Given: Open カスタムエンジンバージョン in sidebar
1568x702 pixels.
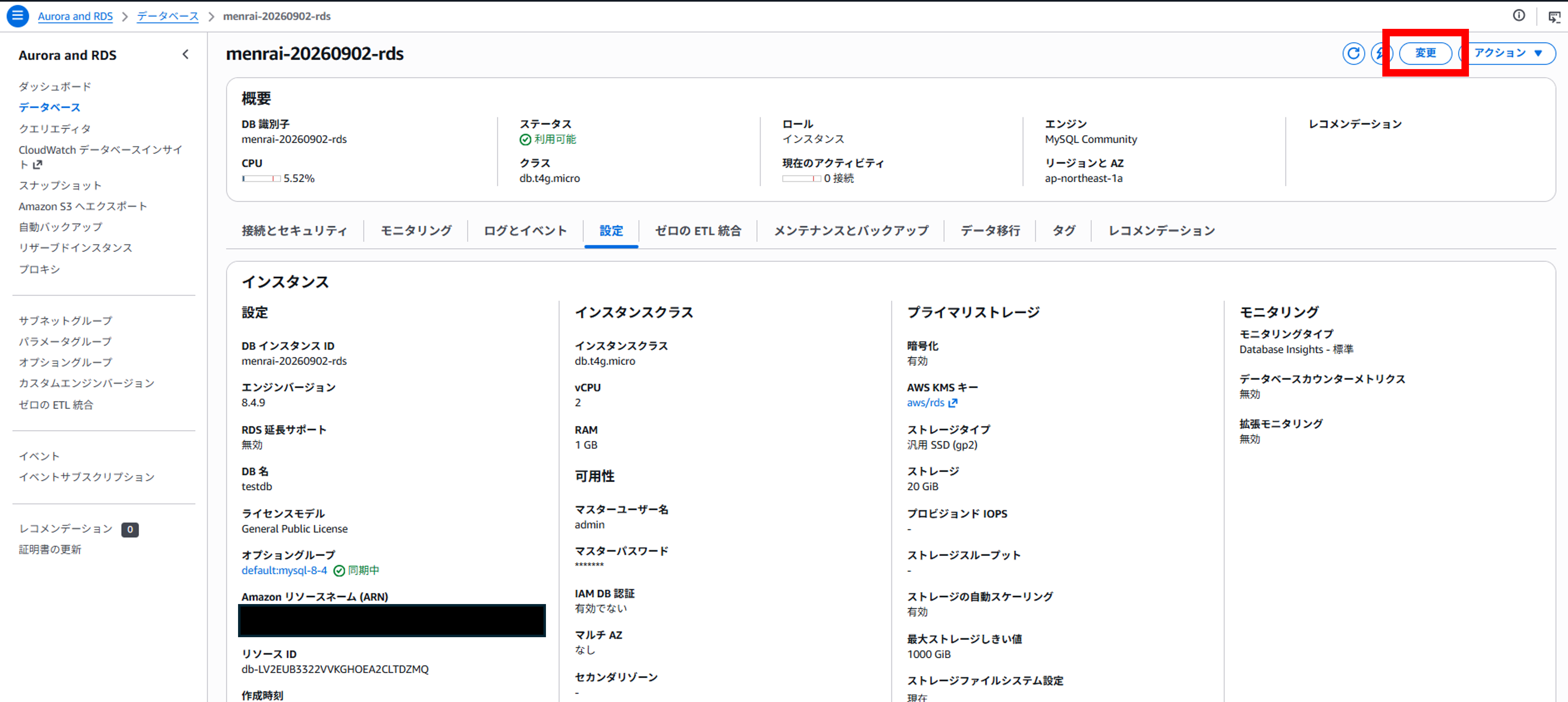Looking at the screenshot, I should pos(87,383).
